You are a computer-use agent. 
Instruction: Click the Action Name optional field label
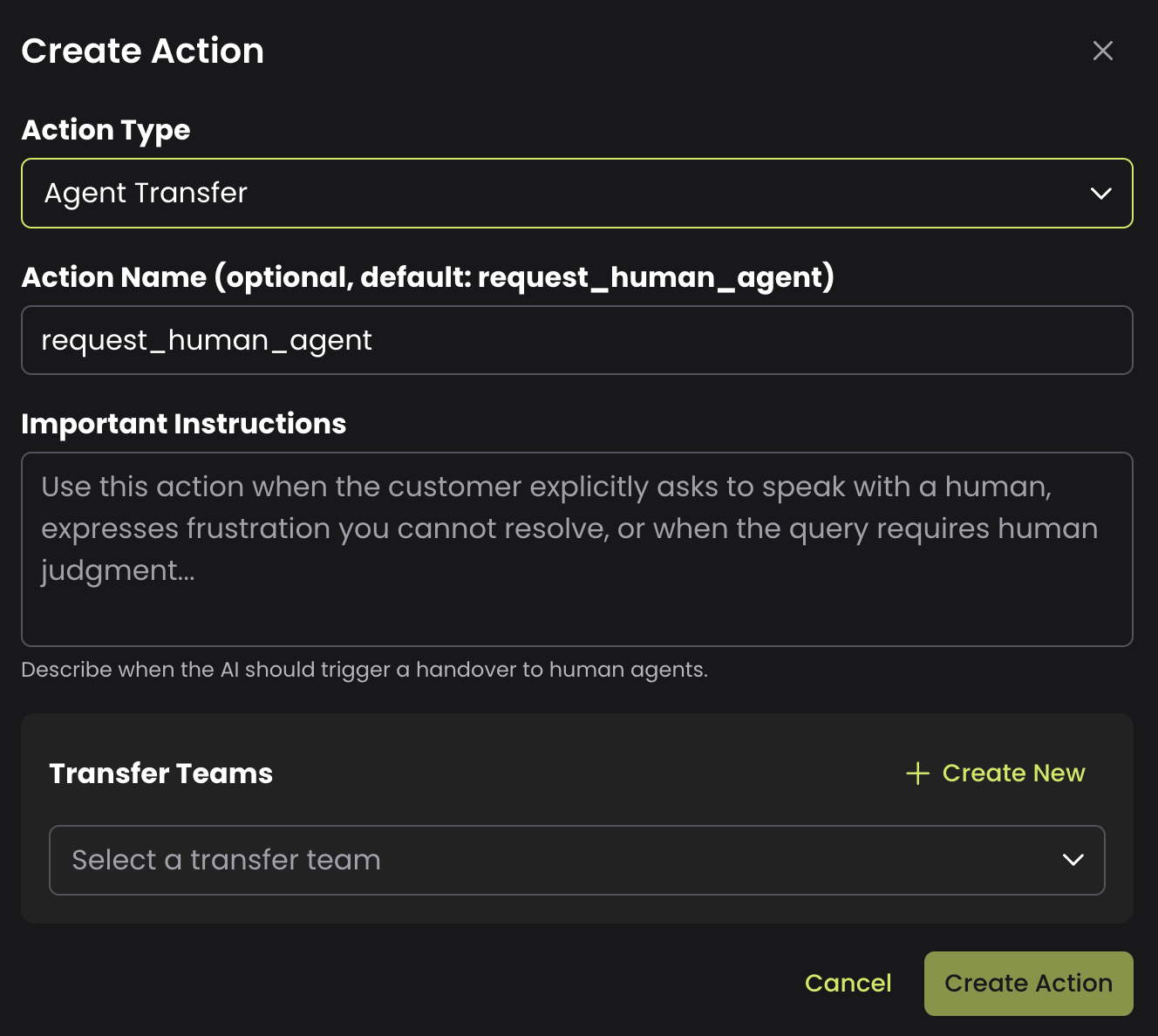pyautogui.click(x=427, y=277)
